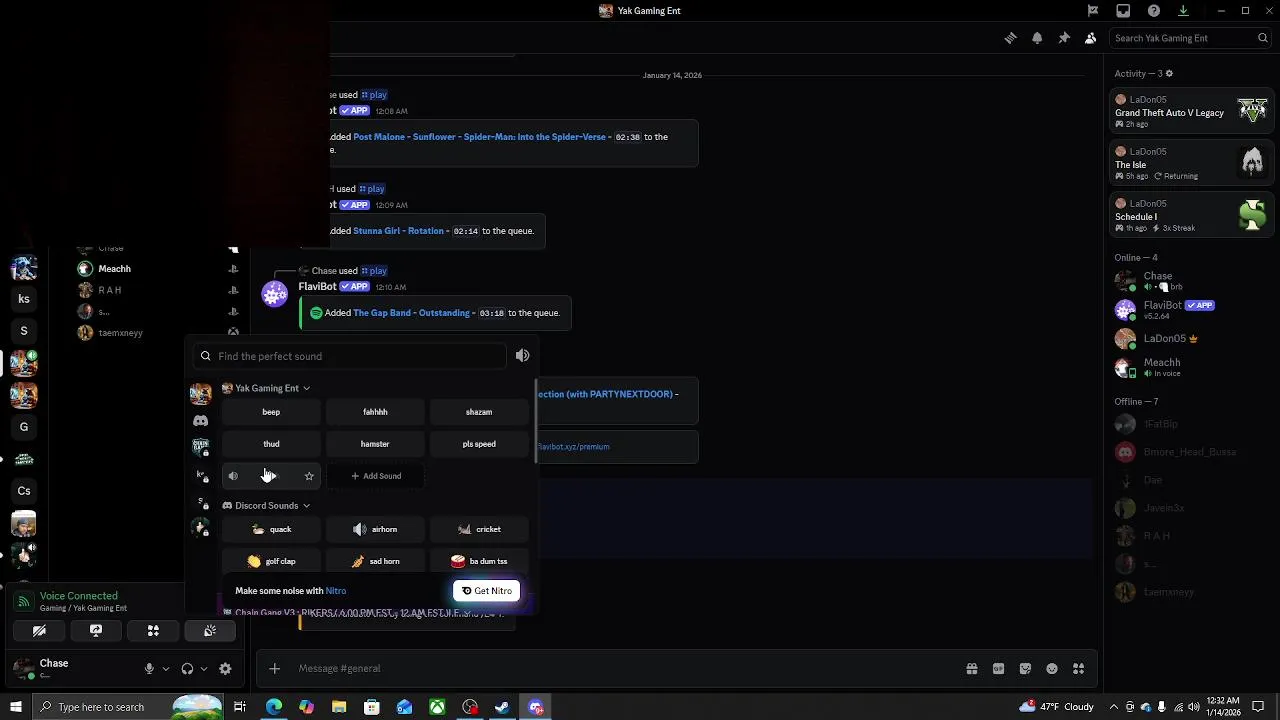Open the emoji picker
The height and width of the screenshot is (720, 1280).
pyautogui.click(x=1052, y=669)
